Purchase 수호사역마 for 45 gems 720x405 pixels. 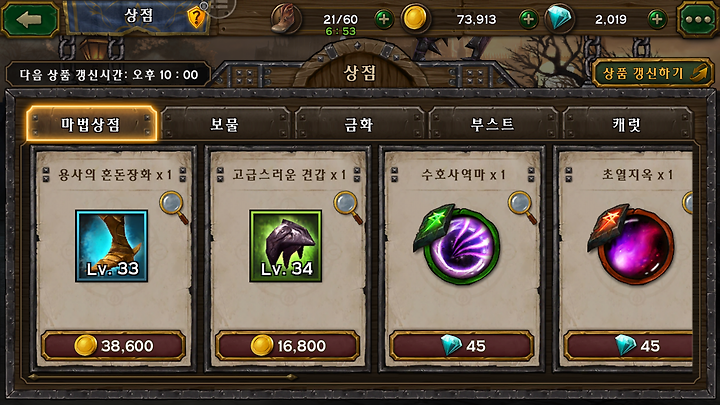[461, 345]
